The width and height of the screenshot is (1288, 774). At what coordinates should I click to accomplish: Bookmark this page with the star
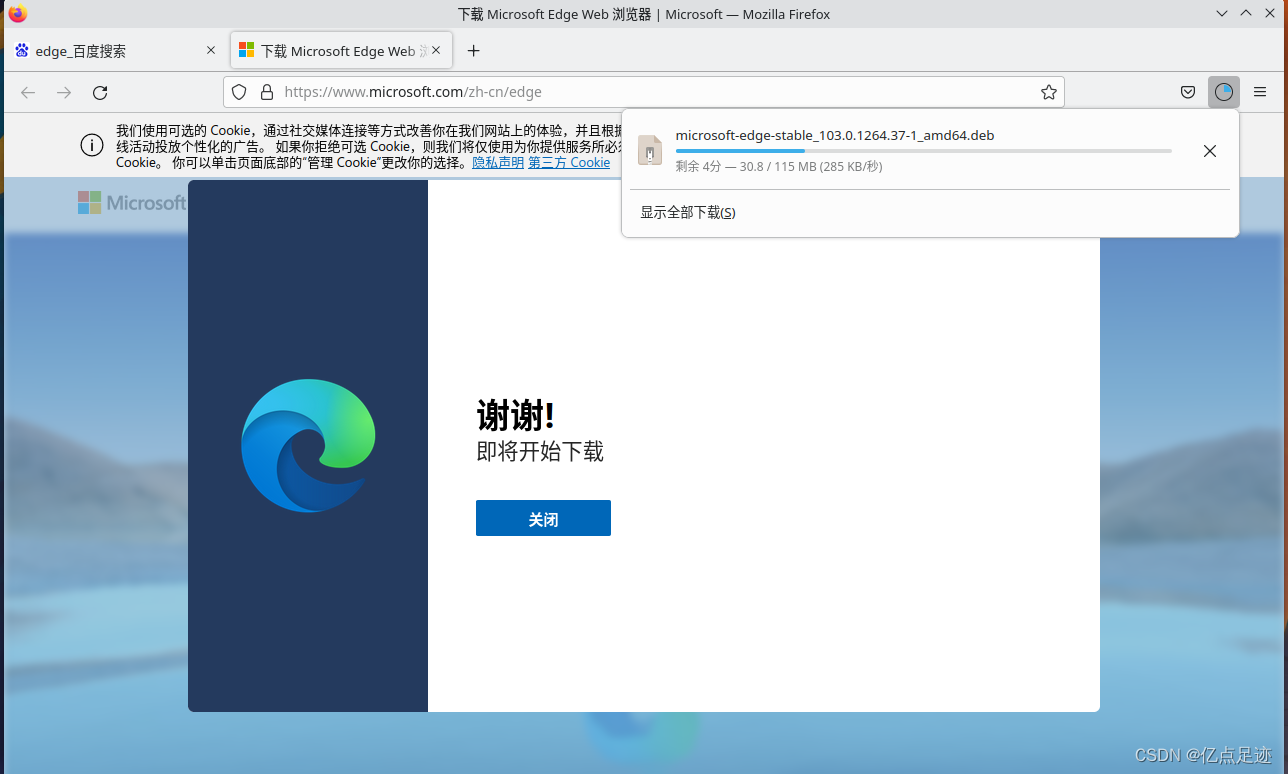1048,92
